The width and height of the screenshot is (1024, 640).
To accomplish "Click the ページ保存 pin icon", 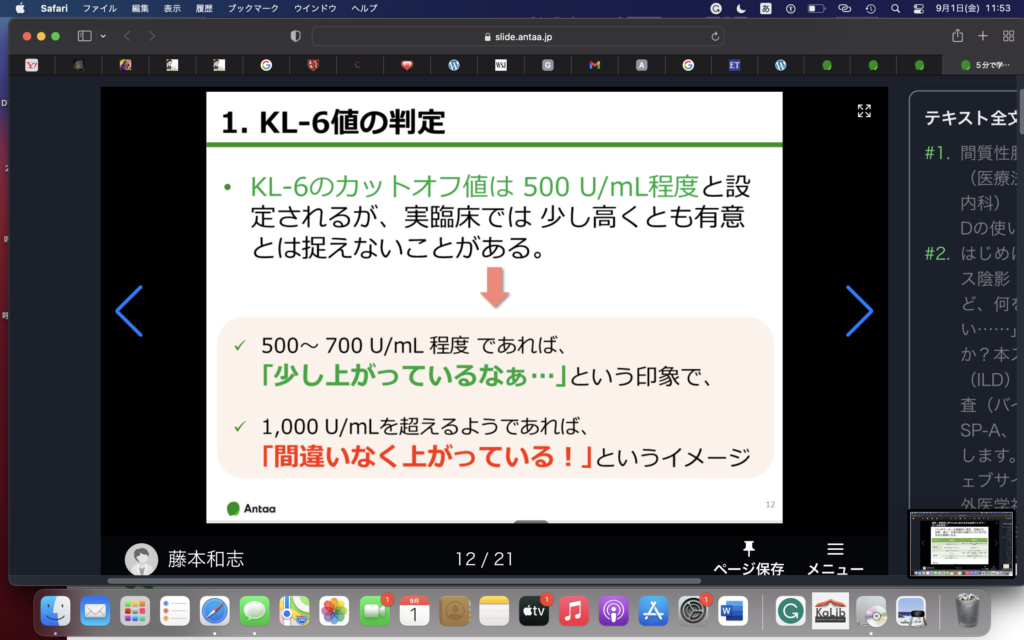I will pyautogui.click(x=748, y=549).
